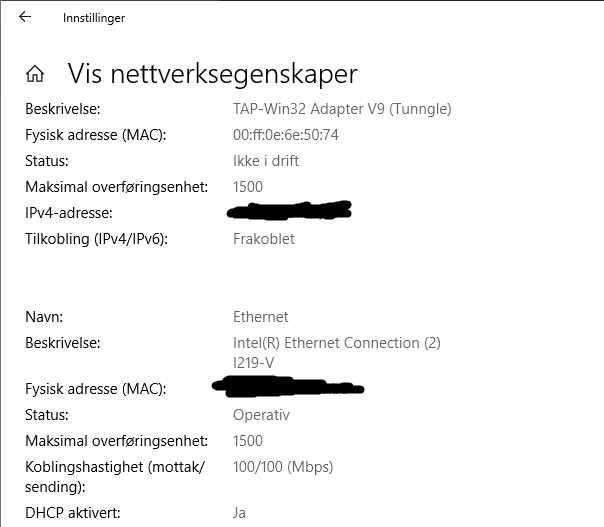Click the back arrow icon
Image resolution: width=604 pixels, height=527 pixels.
pos(25,17)
